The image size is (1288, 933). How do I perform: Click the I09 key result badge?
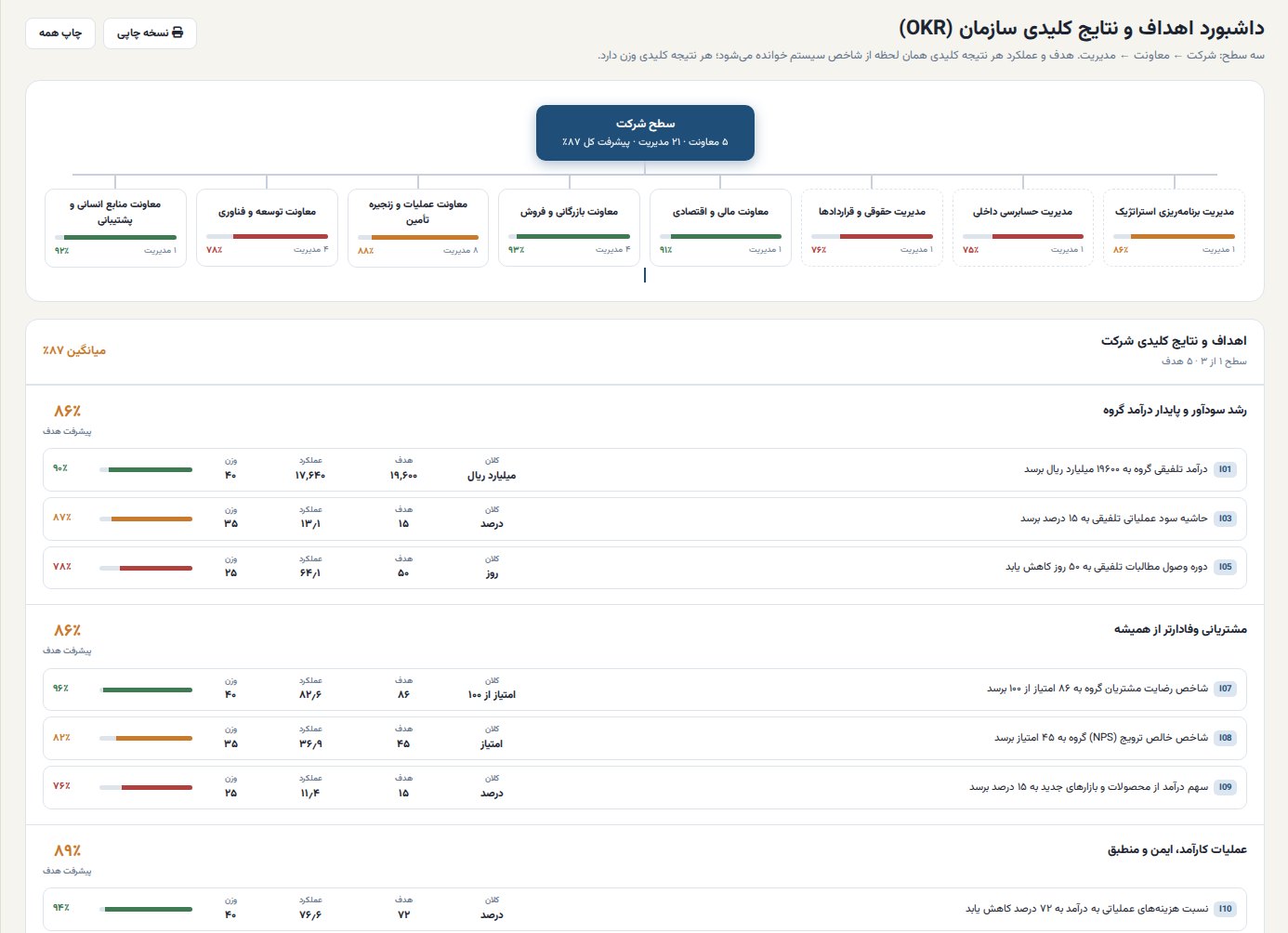click(x=1225, y=787)
